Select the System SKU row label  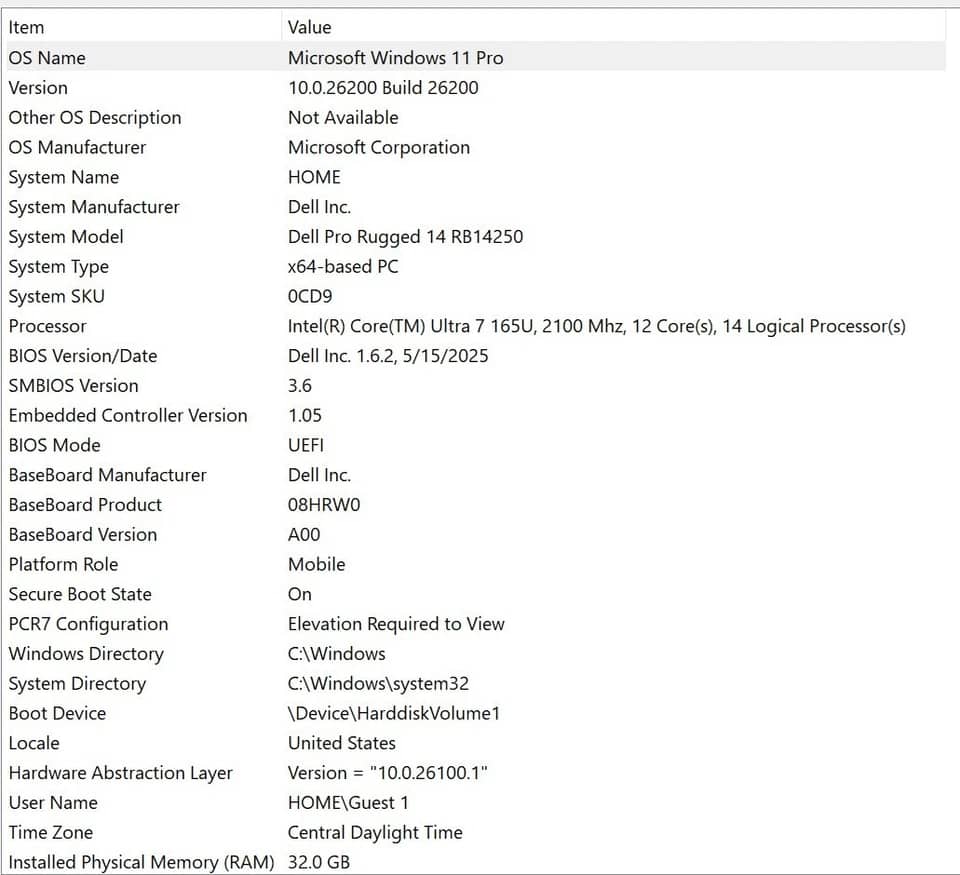click(x=56, y=296)
